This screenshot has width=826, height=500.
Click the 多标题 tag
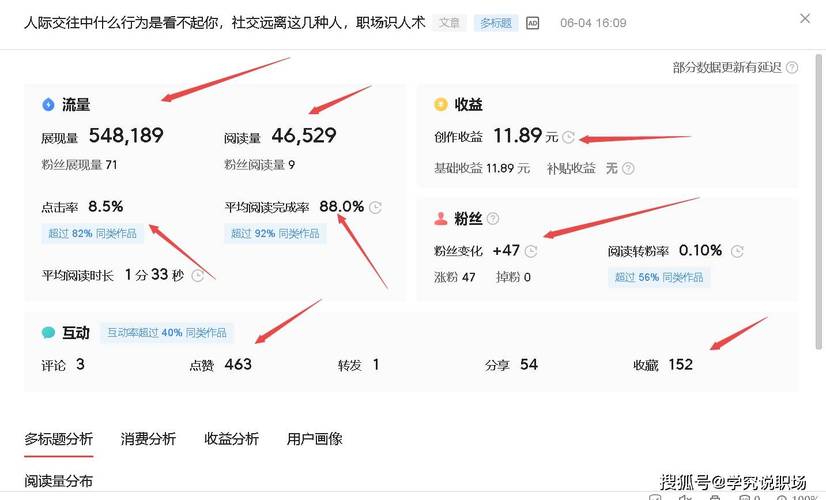[496, 23]
